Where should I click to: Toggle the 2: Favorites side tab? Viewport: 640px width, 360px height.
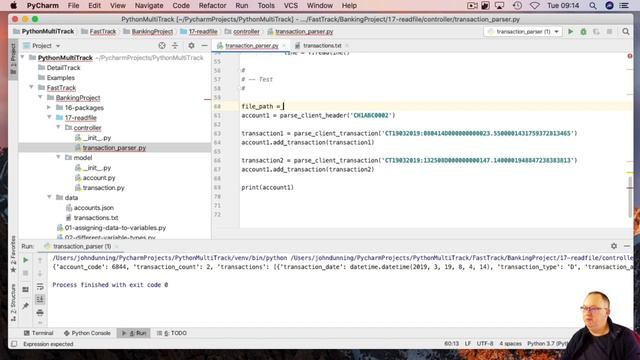click(13, 254)
